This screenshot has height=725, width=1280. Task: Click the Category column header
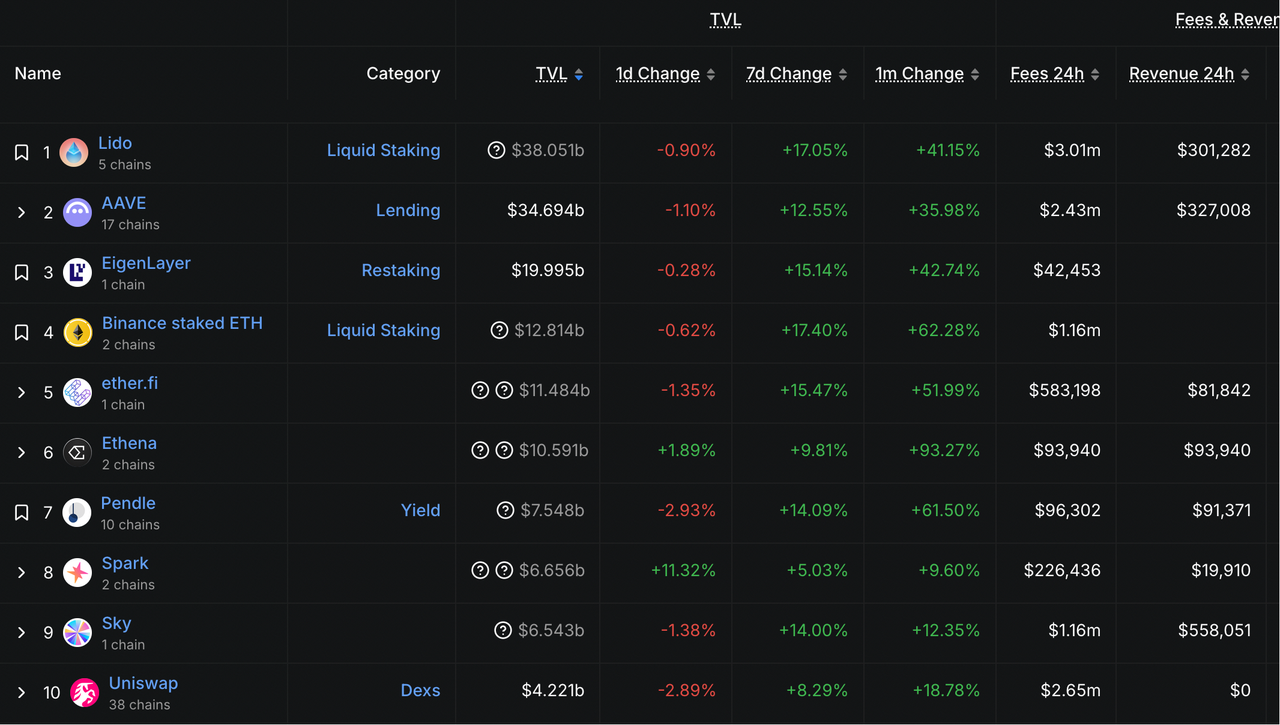403,74
